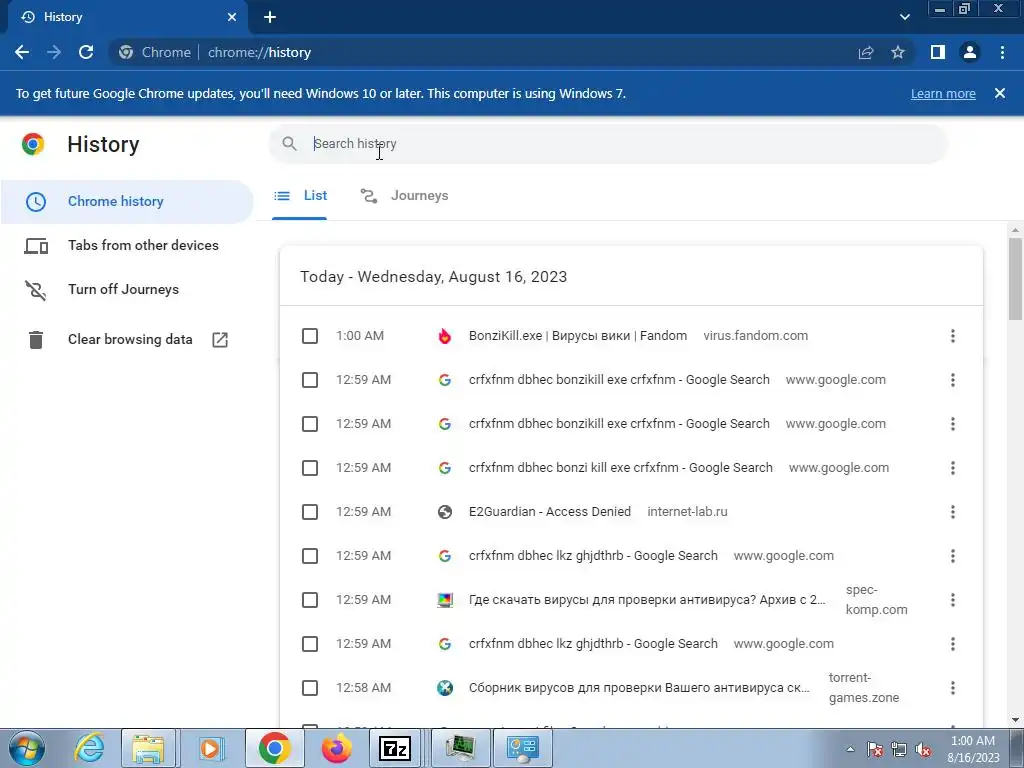Check the box for BonziKill.exe Fandom entry

pyautogui.click(x=310, y=336)
